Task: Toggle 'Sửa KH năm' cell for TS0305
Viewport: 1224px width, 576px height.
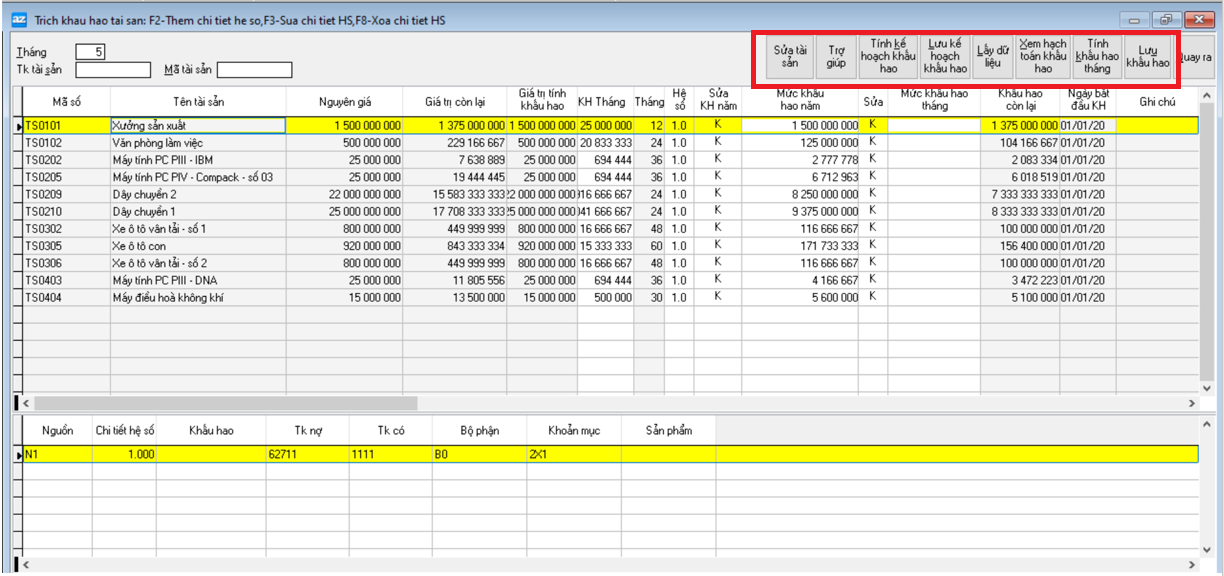Action: 717,245
